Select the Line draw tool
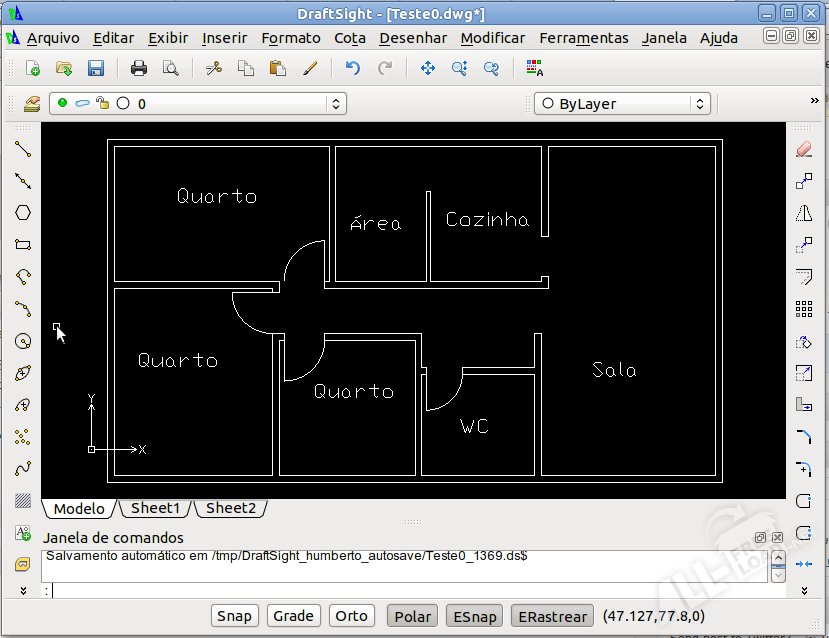829x638 pixels. pyautogui.click(x=23, y=149)
